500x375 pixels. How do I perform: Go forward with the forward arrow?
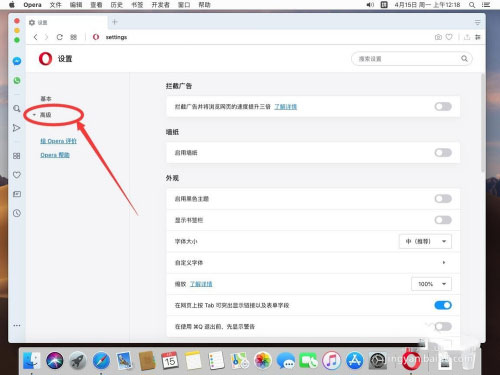(x=46, y=37)
